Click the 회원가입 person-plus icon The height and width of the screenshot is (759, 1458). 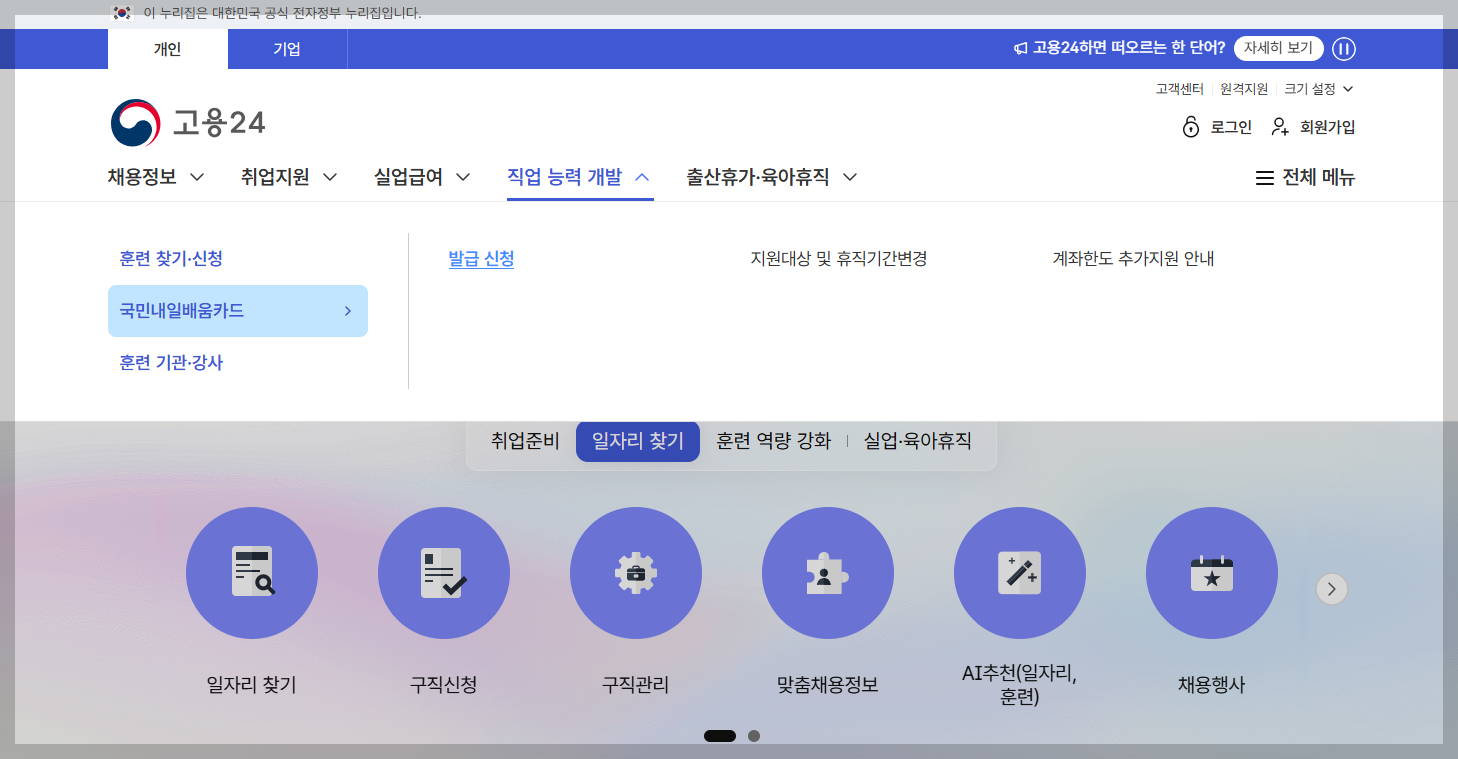click(x=1280, y=127)
